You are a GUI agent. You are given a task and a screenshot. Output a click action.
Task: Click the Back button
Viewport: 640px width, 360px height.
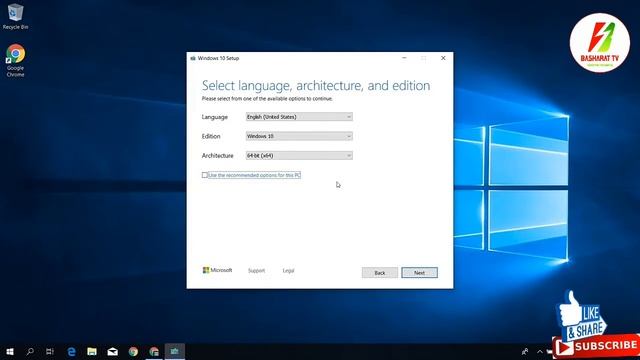tap(380, 273)
